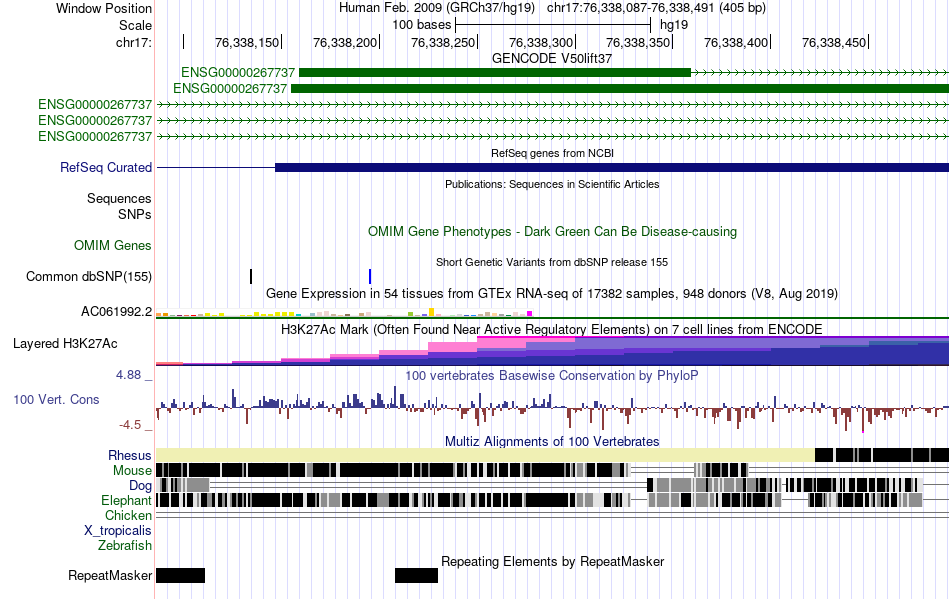Click the Scale label

(135, 25)
